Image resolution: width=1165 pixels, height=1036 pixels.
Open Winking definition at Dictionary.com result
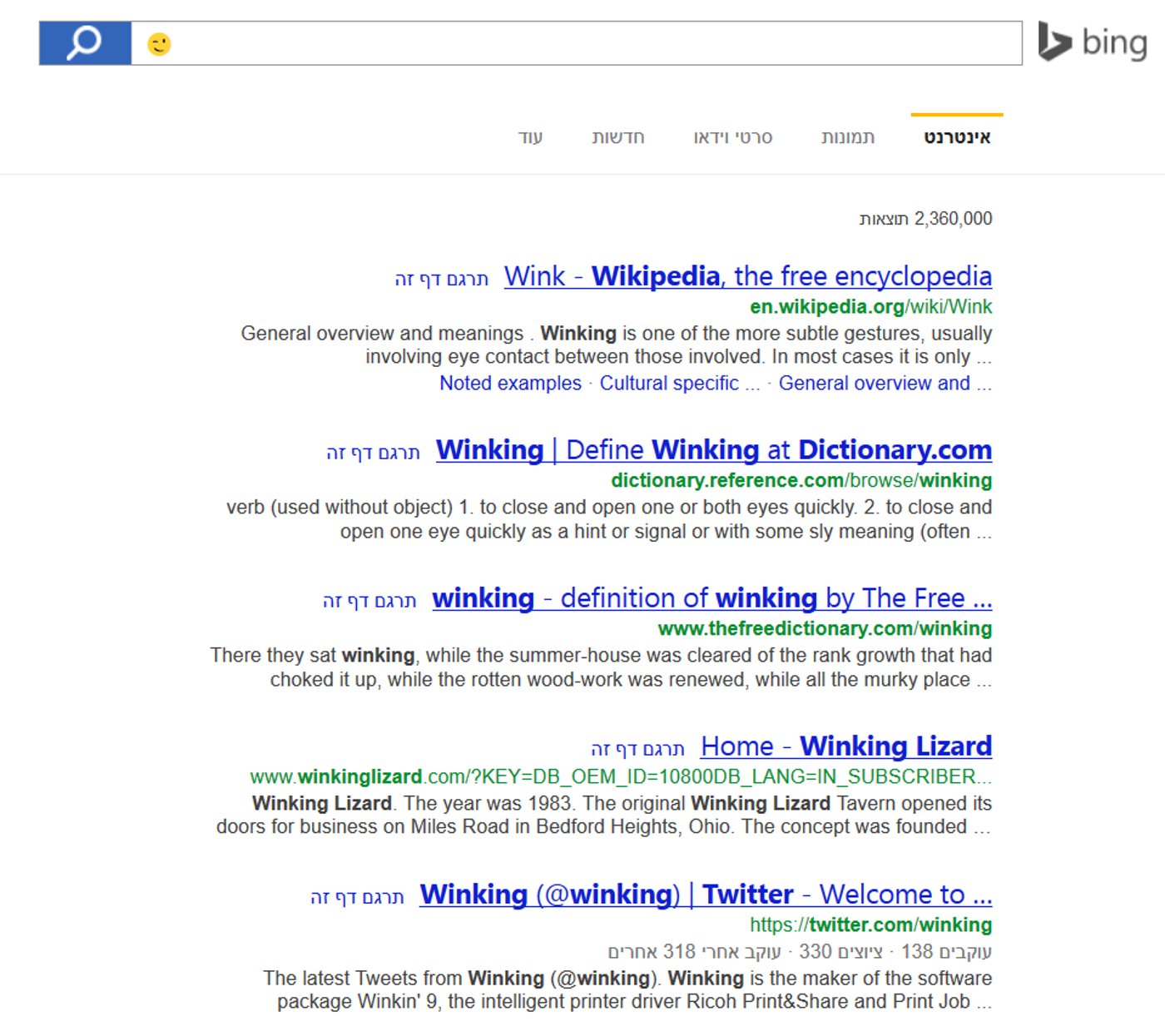point(714,450)
